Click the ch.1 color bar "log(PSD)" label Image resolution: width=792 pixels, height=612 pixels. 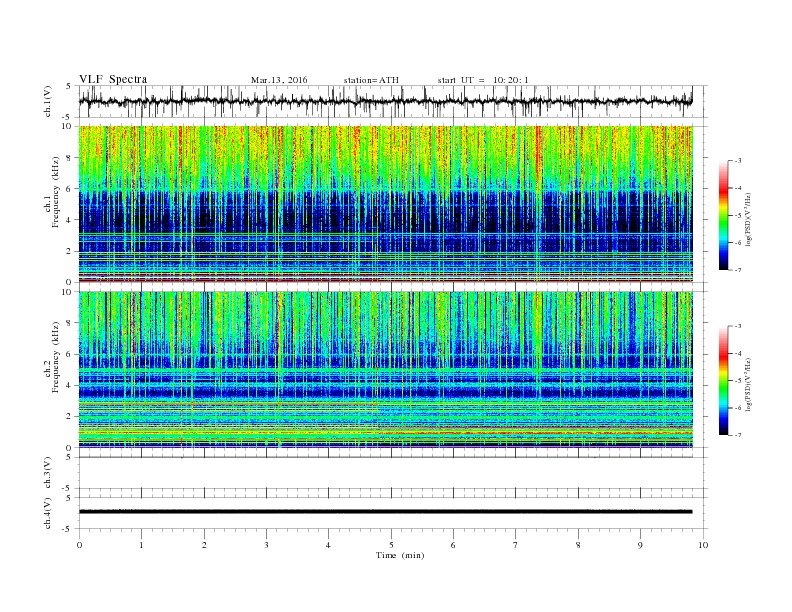click(748, 219)
